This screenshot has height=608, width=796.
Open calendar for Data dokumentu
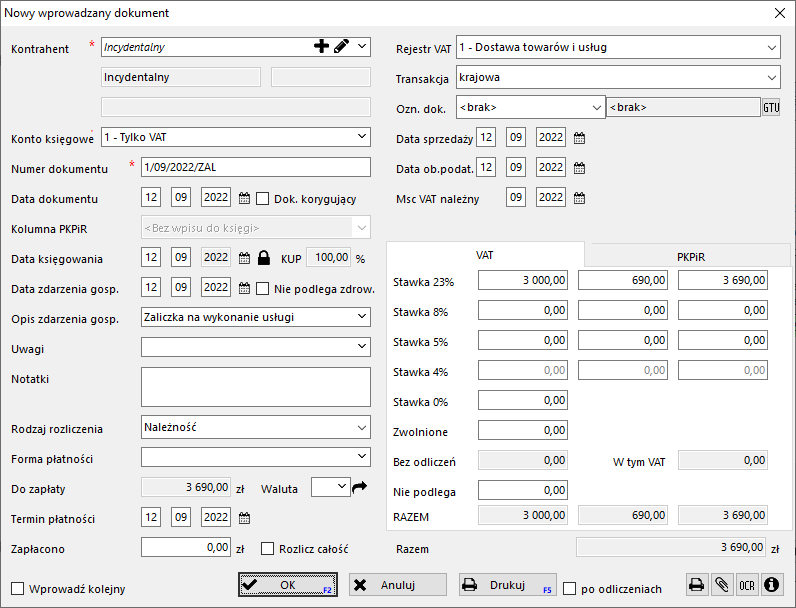(x=245, y=199)
